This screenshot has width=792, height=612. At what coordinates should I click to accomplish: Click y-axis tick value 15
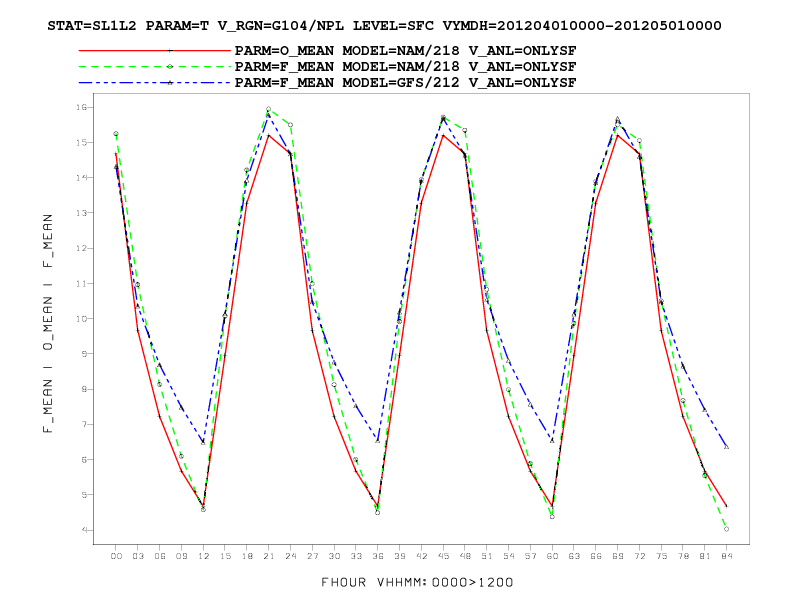[81, 142]
